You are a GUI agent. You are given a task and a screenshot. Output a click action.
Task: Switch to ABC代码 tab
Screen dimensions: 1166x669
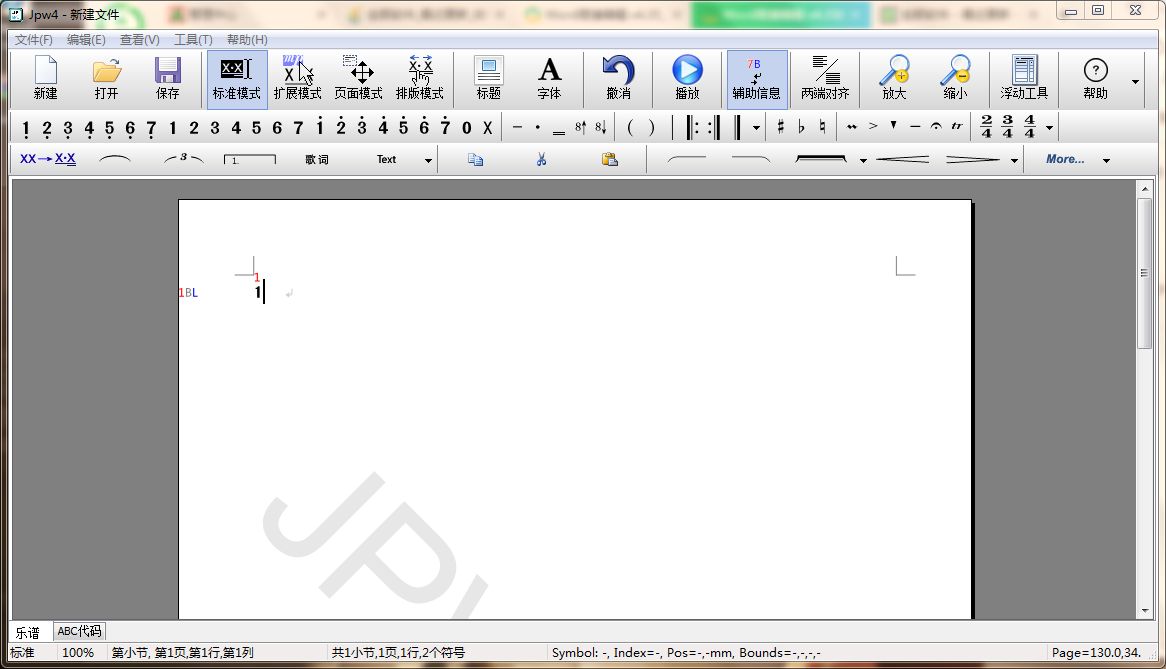tap(80, 631)
